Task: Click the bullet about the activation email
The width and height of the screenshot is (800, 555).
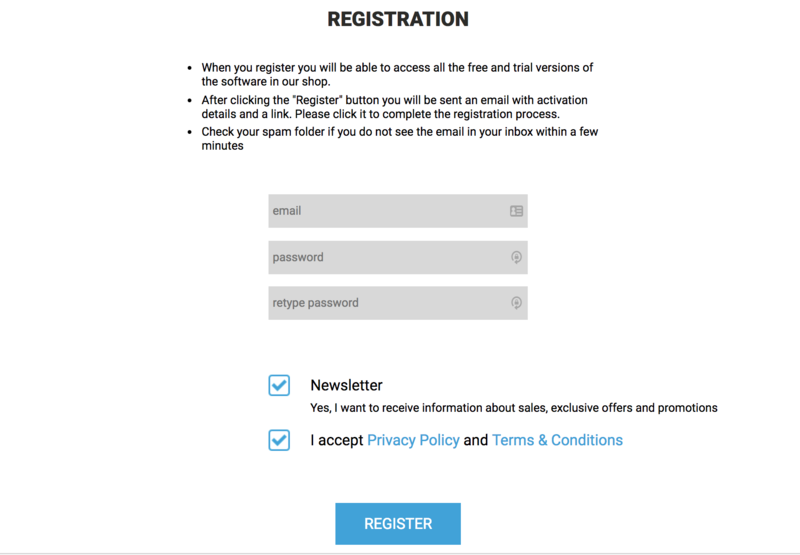Action: click(394, 106)
